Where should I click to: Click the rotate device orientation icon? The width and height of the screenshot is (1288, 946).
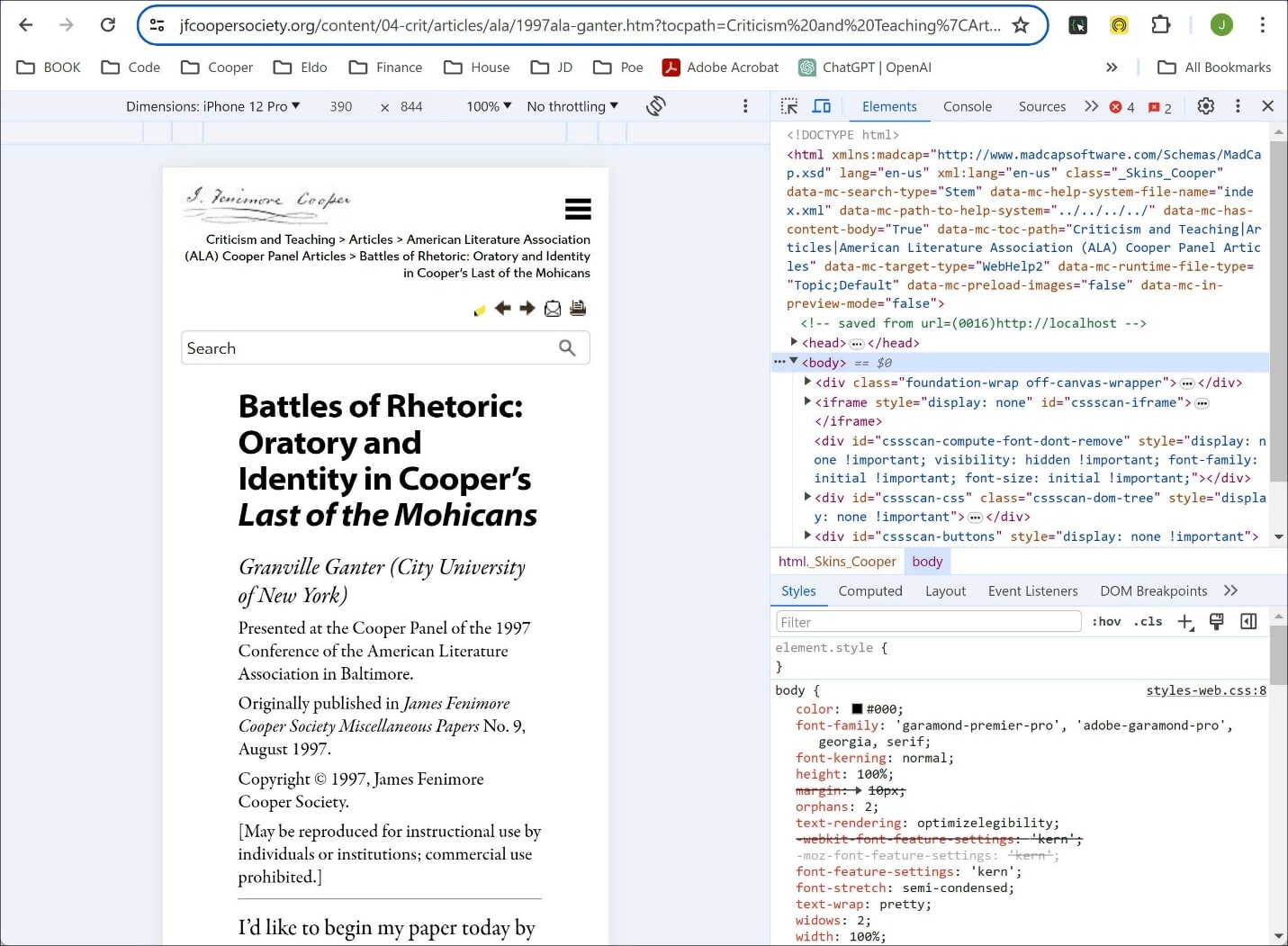pos(656,105)
